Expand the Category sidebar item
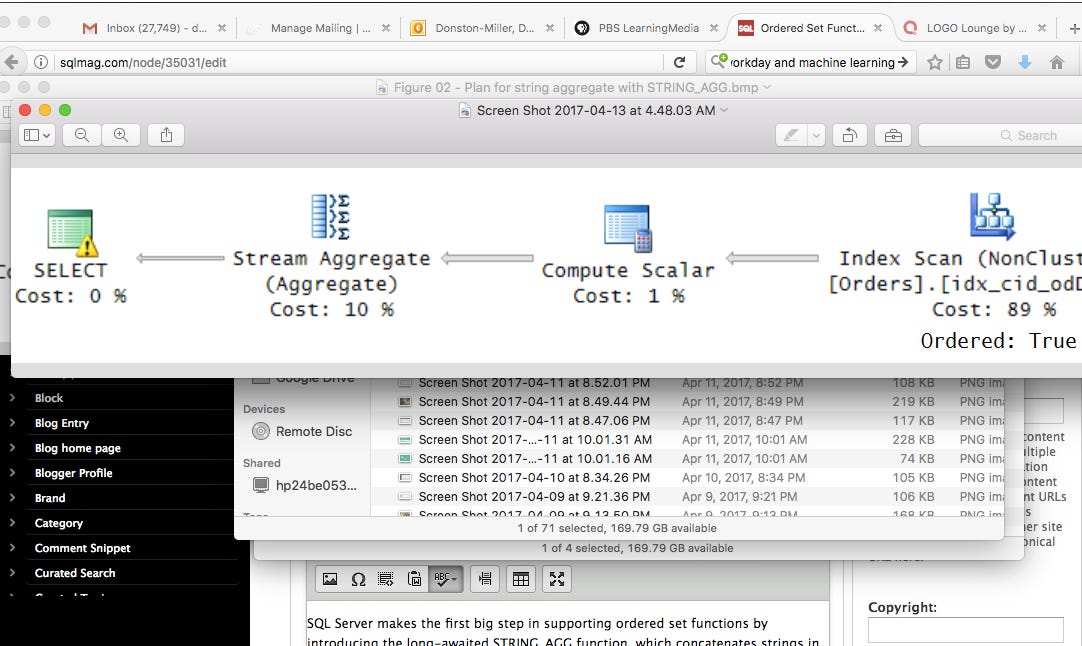Viewport: 1082px width, 646px height. pos(12,523)
